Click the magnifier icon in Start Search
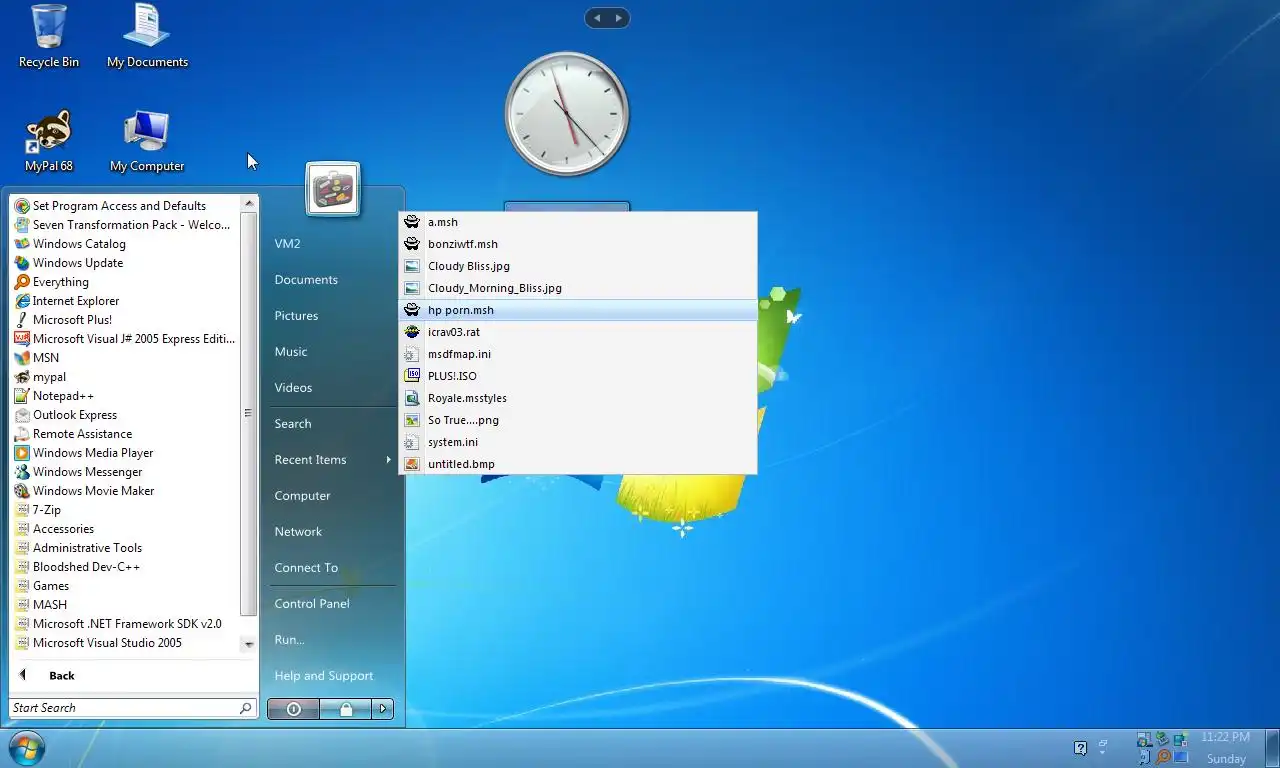1280x768 pixels. click(246, 708)
